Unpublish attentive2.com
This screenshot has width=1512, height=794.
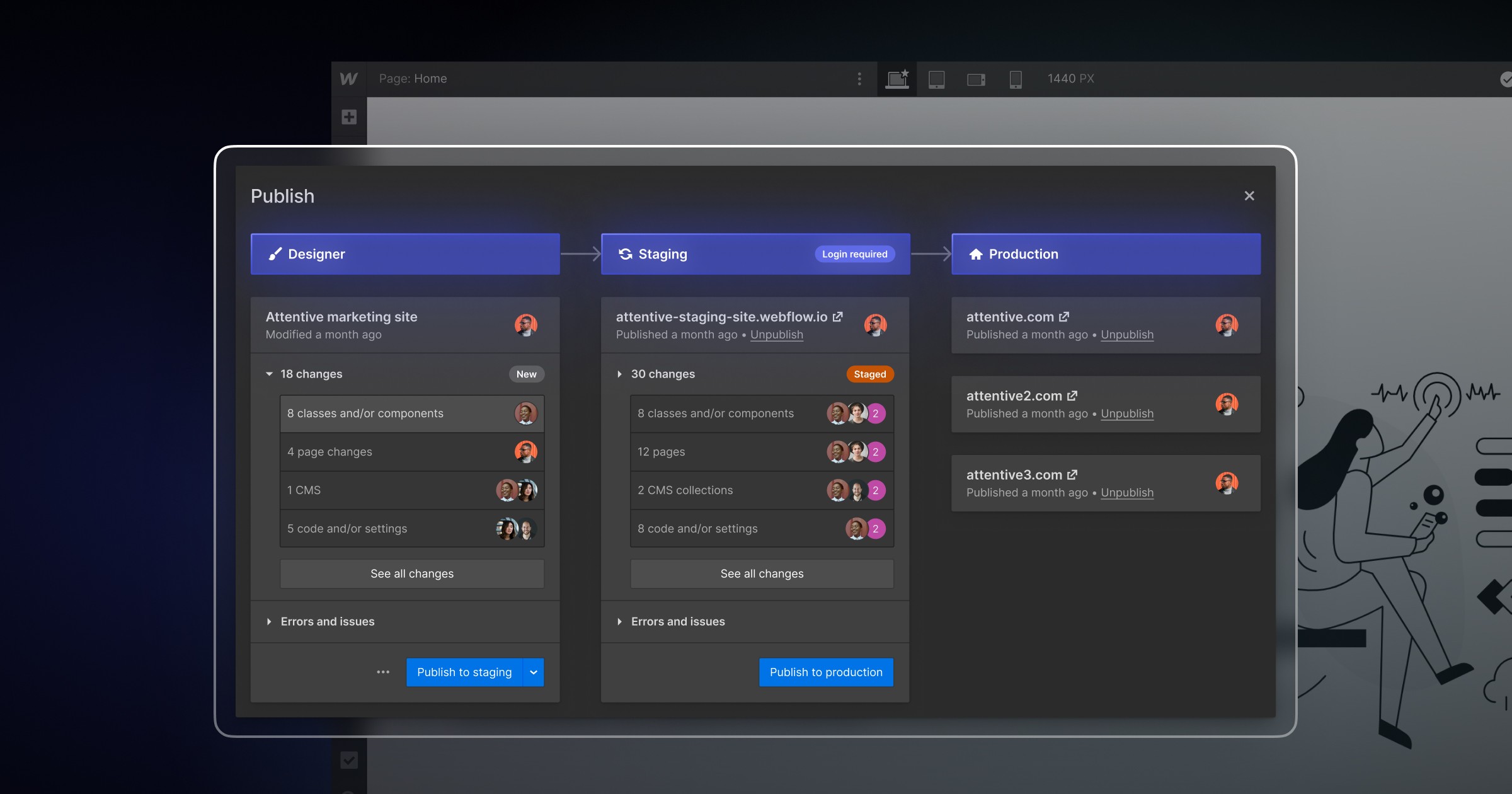(1127, 413)
